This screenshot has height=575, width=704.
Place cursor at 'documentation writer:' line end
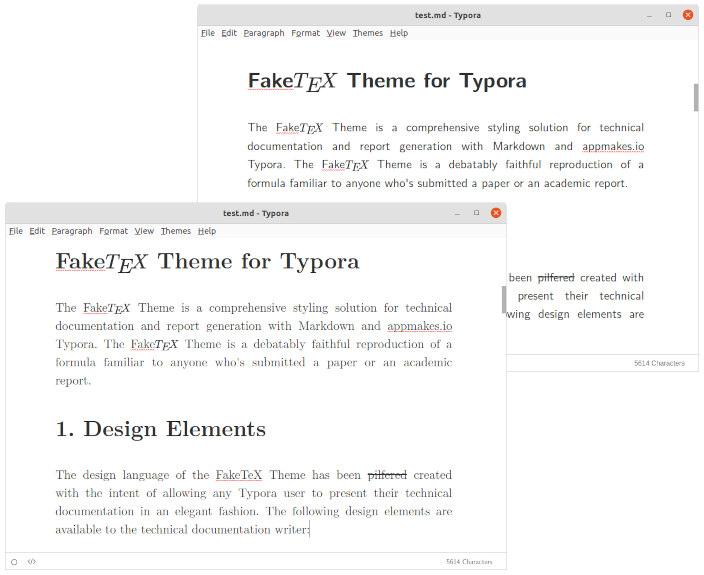point(310,530)
